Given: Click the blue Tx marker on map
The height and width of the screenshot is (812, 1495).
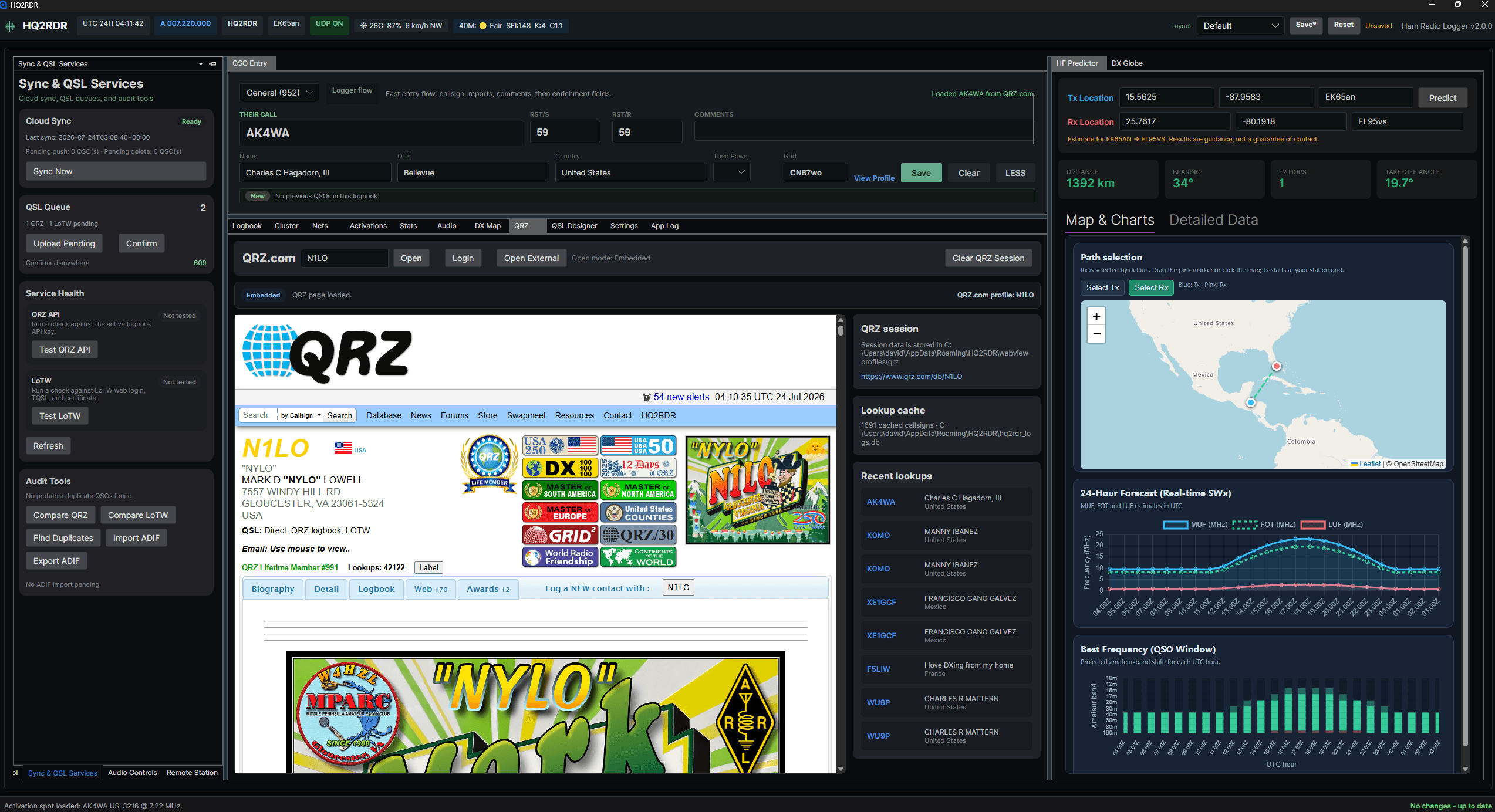Looking at the screenshot, I should (x=1251, y=402).
